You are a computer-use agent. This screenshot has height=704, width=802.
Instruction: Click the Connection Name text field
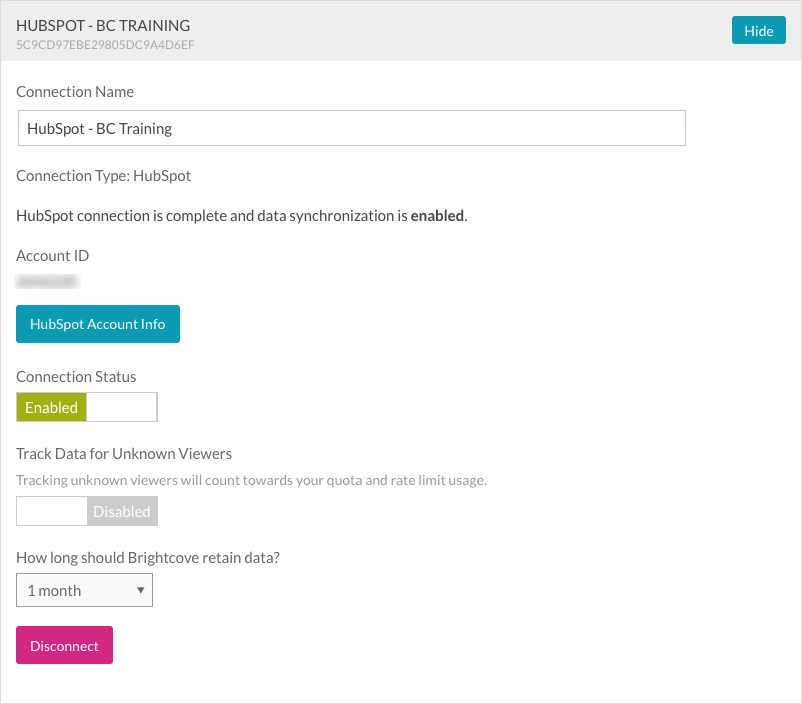pyautogui.click(x=351, y=128)
